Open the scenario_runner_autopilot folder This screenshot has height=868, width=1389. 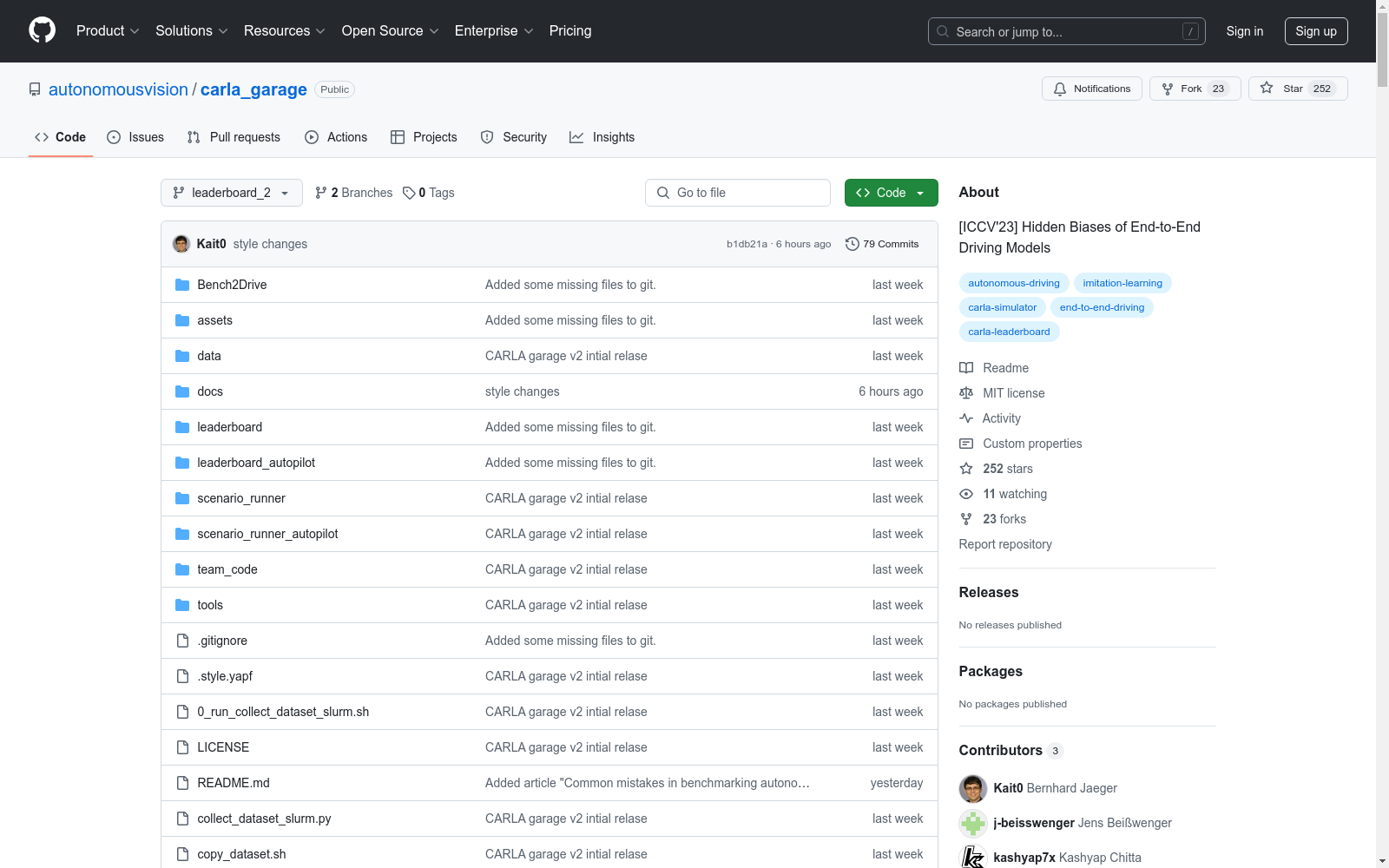pyautogui.click(x=267, y=534)
